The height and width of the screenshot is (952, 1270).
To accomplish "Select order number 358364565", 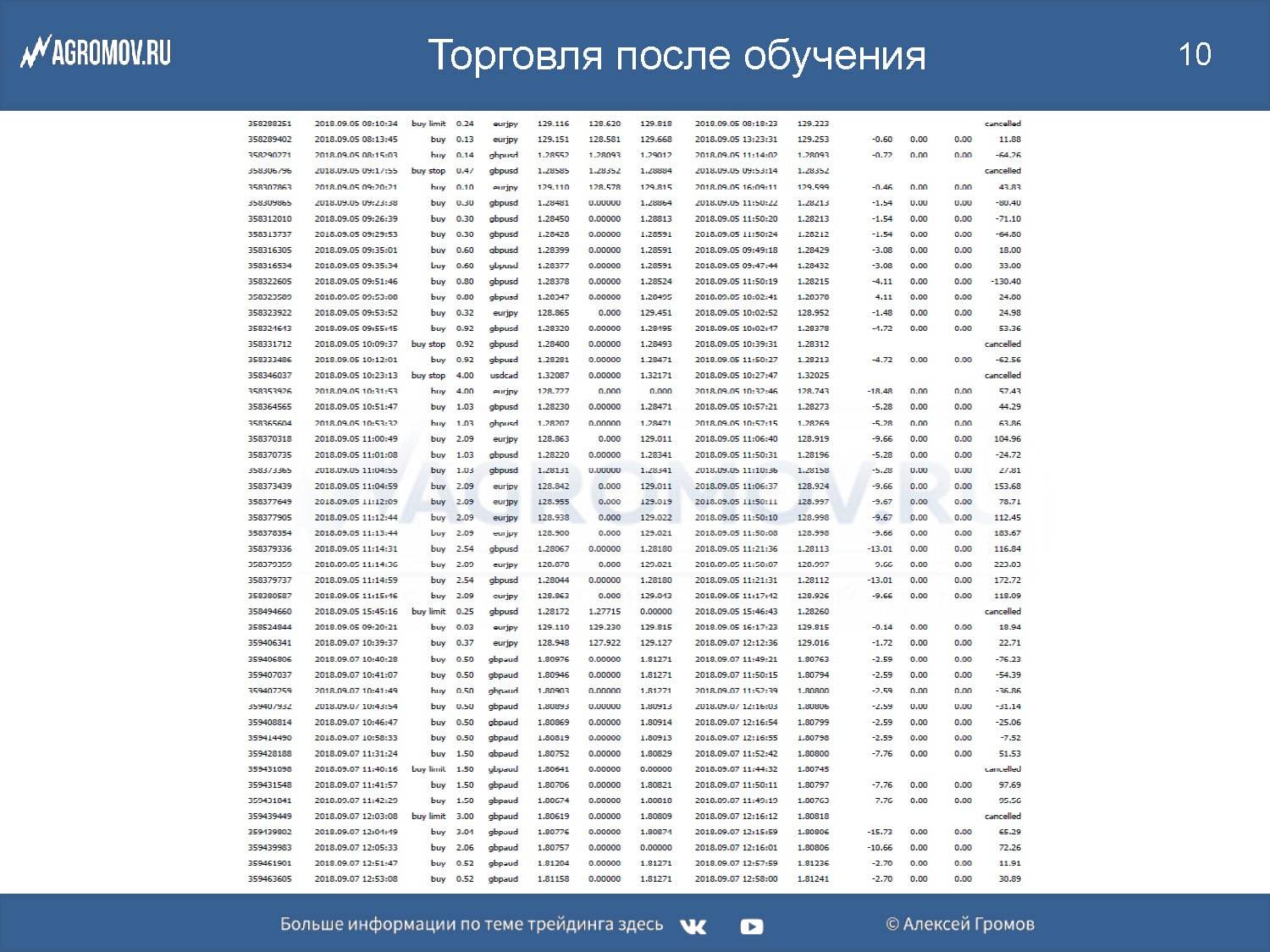I will 269,407.
